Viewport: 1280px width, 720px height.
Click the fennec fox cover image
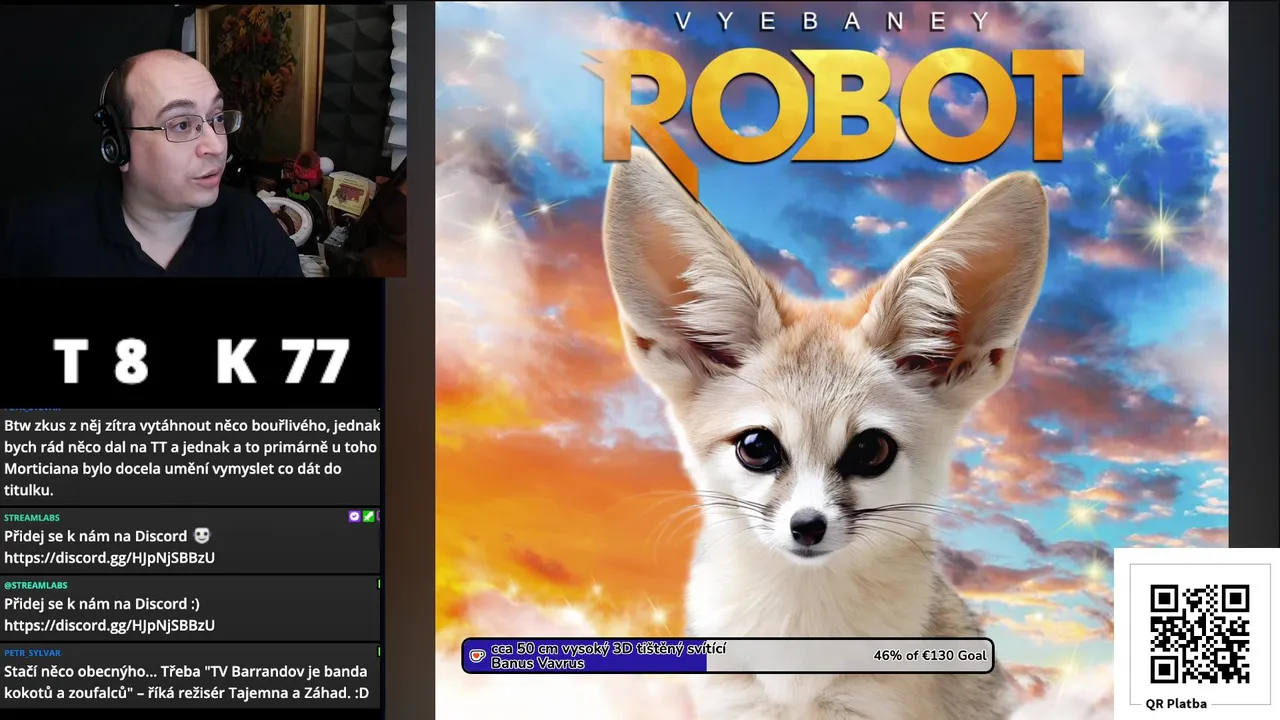[831, 360]
